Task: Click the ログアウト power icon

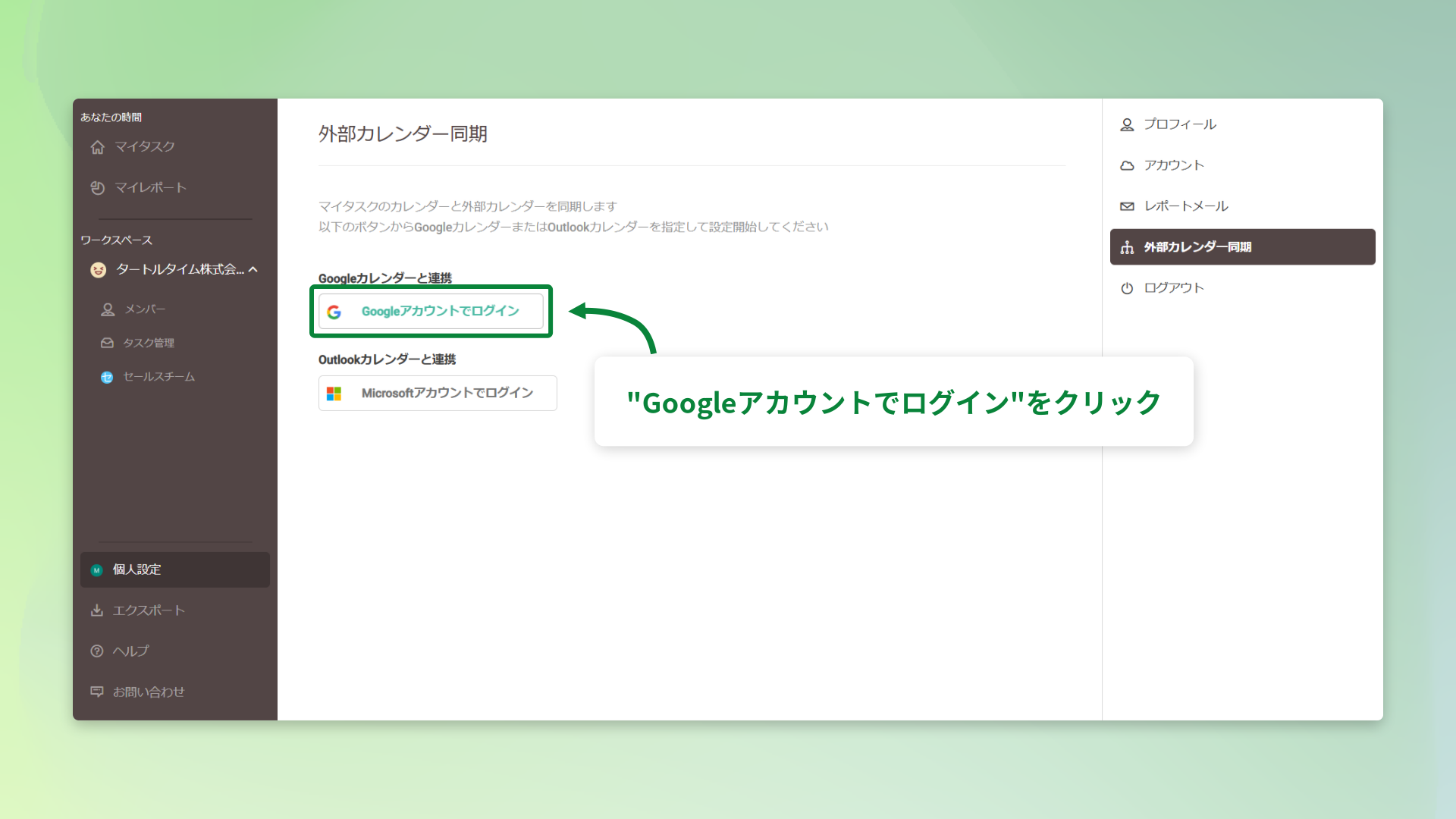Action: coord(1127,287)
